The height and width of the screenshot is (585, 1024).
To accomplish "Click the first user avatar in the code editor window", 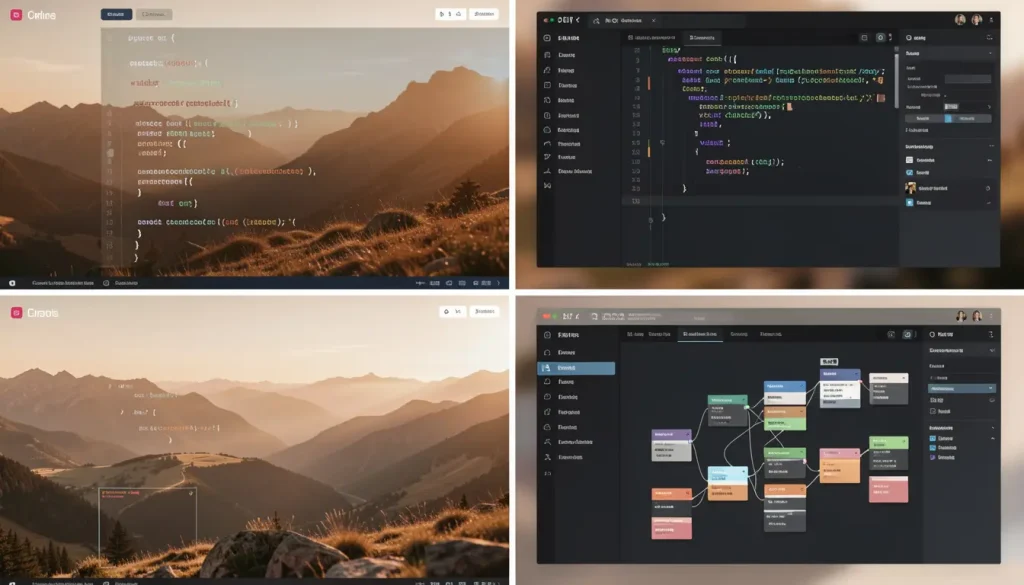I will point(960,19).
